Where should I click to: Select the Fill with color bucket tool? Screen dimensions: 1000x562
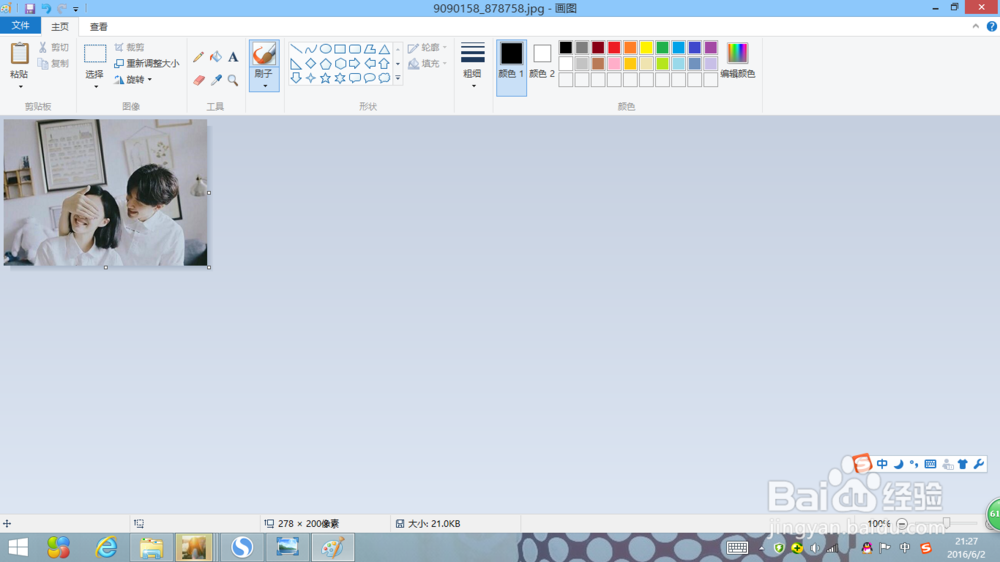pos(216,57)
